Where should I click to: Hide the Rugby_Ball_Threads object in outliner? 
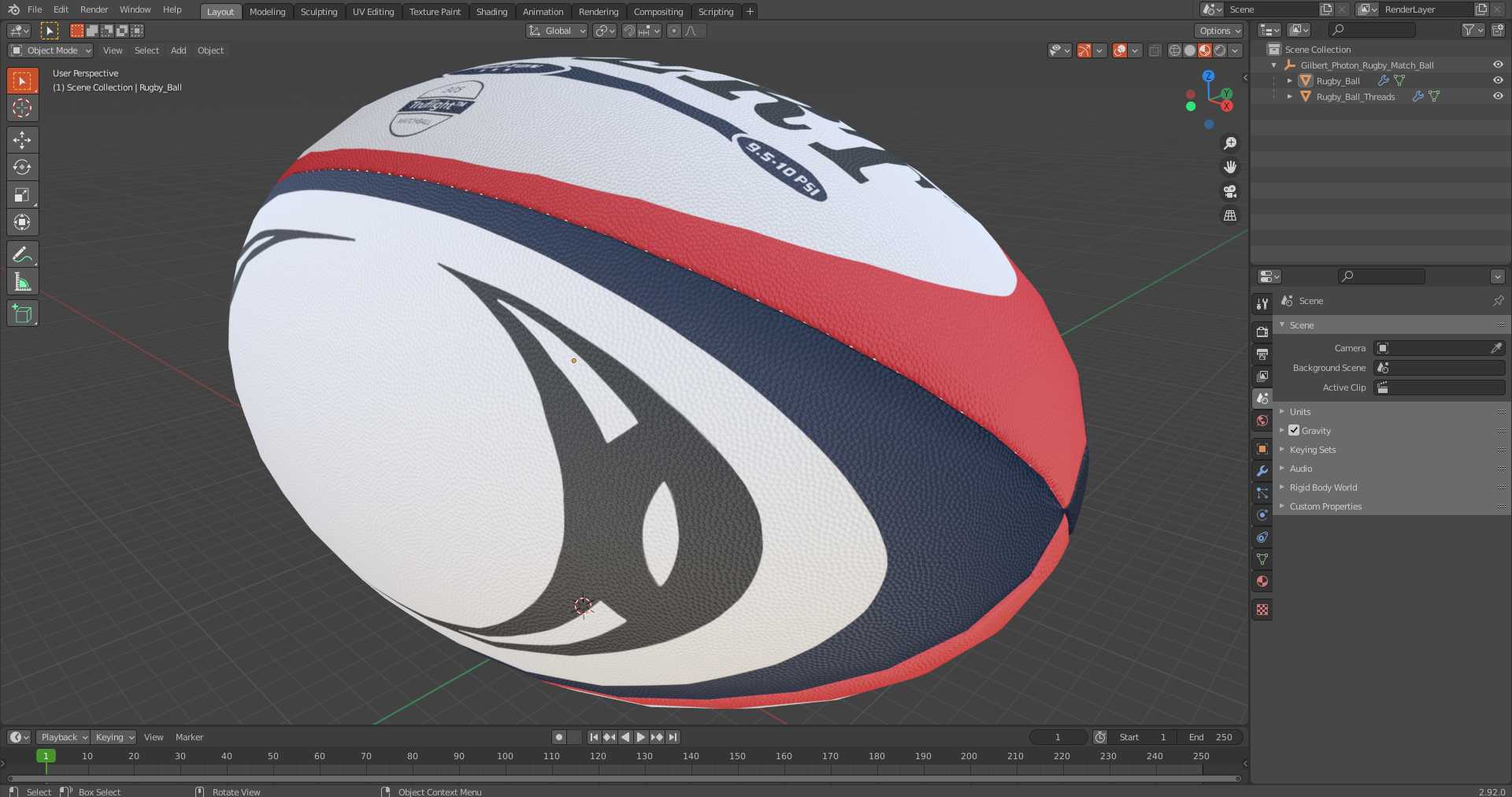click(1498, 96)
